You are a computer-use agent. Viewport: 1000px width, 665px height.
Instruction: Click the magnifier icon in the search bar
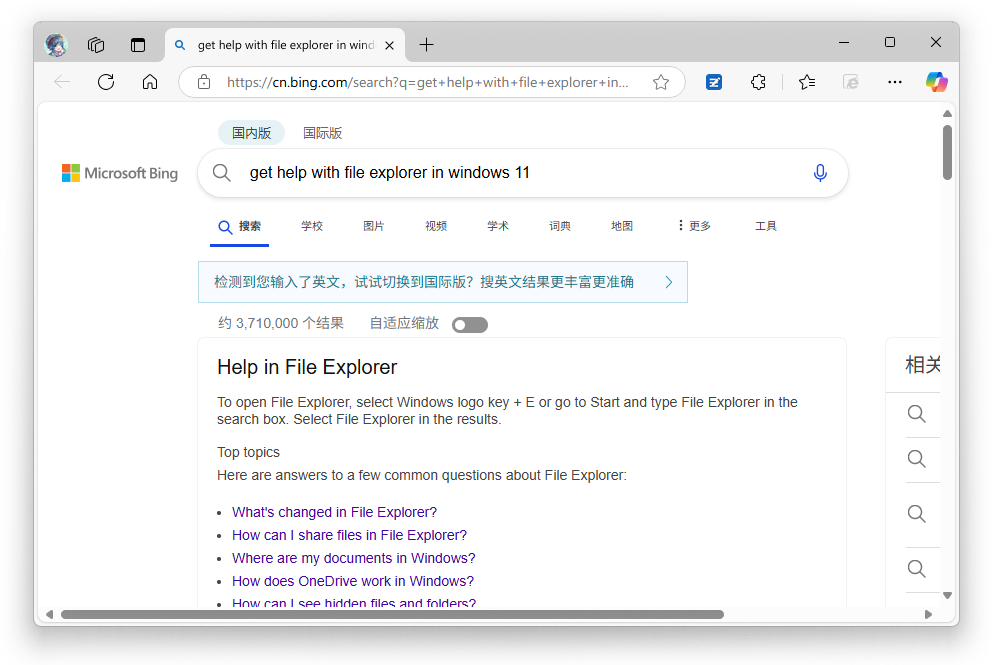click(x=222, y=172)
